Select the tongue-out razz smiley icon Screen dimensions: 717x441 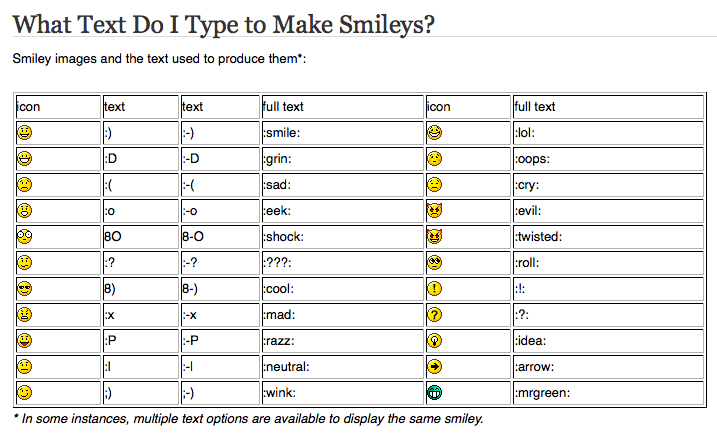[x=25, y=341]
